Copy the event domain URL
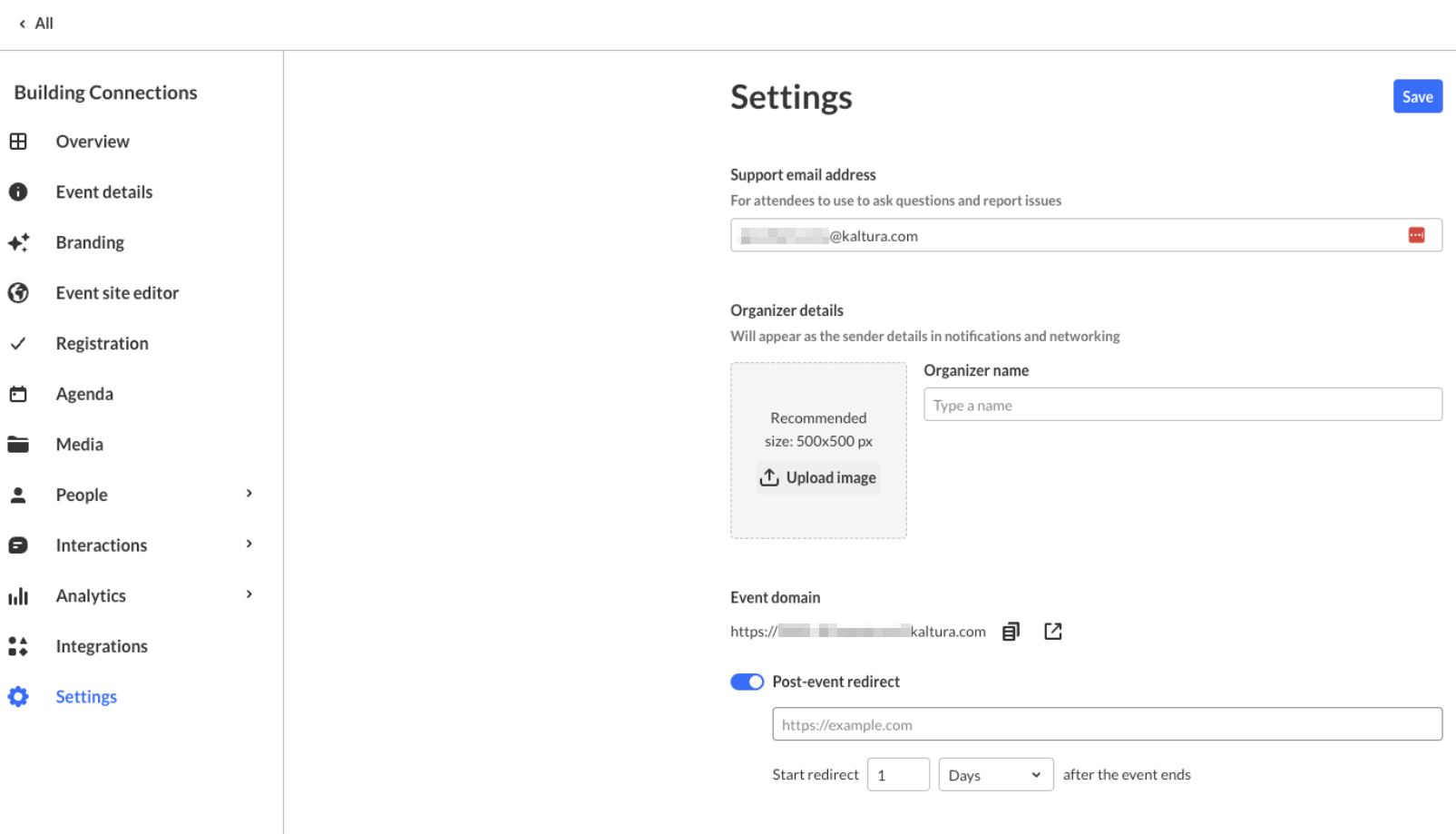 [x=1011, y=632]
